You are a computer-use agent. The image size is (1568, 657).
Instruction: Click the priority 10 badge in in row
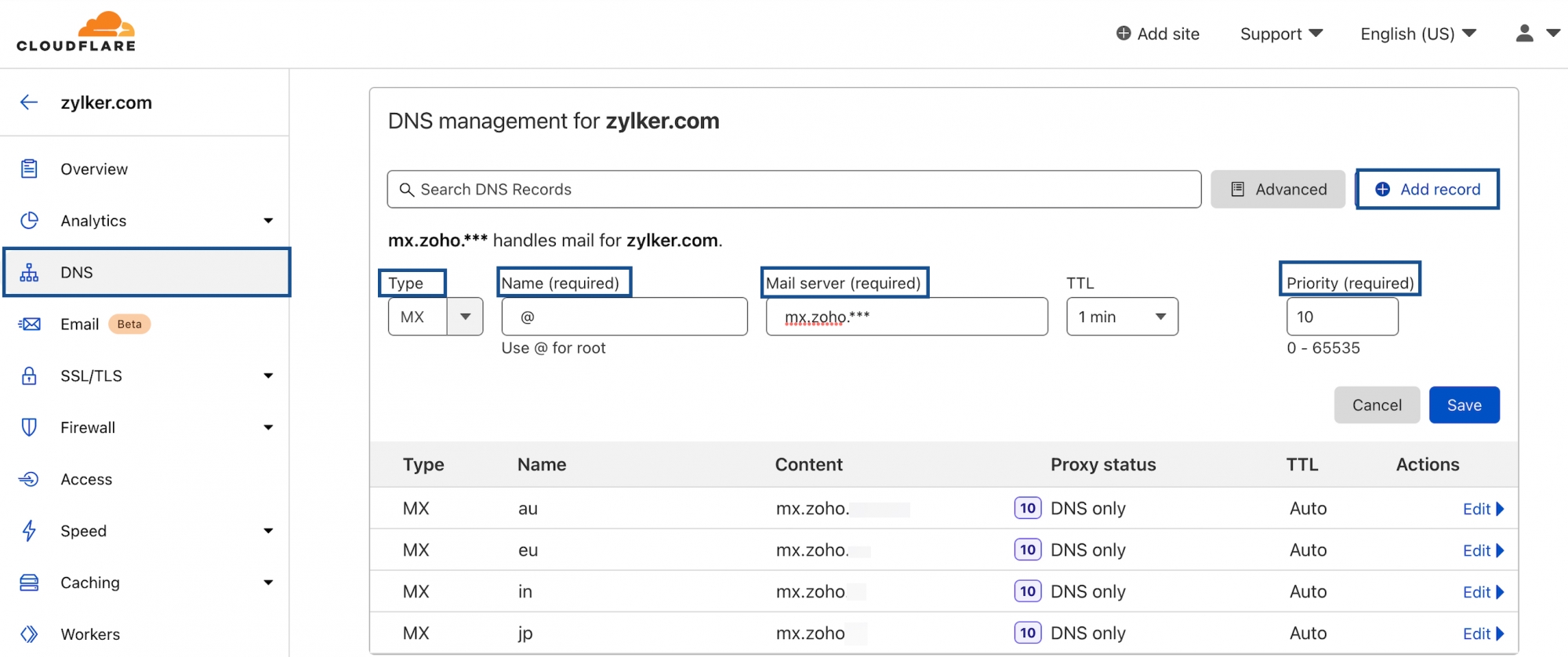[1028, 591]
